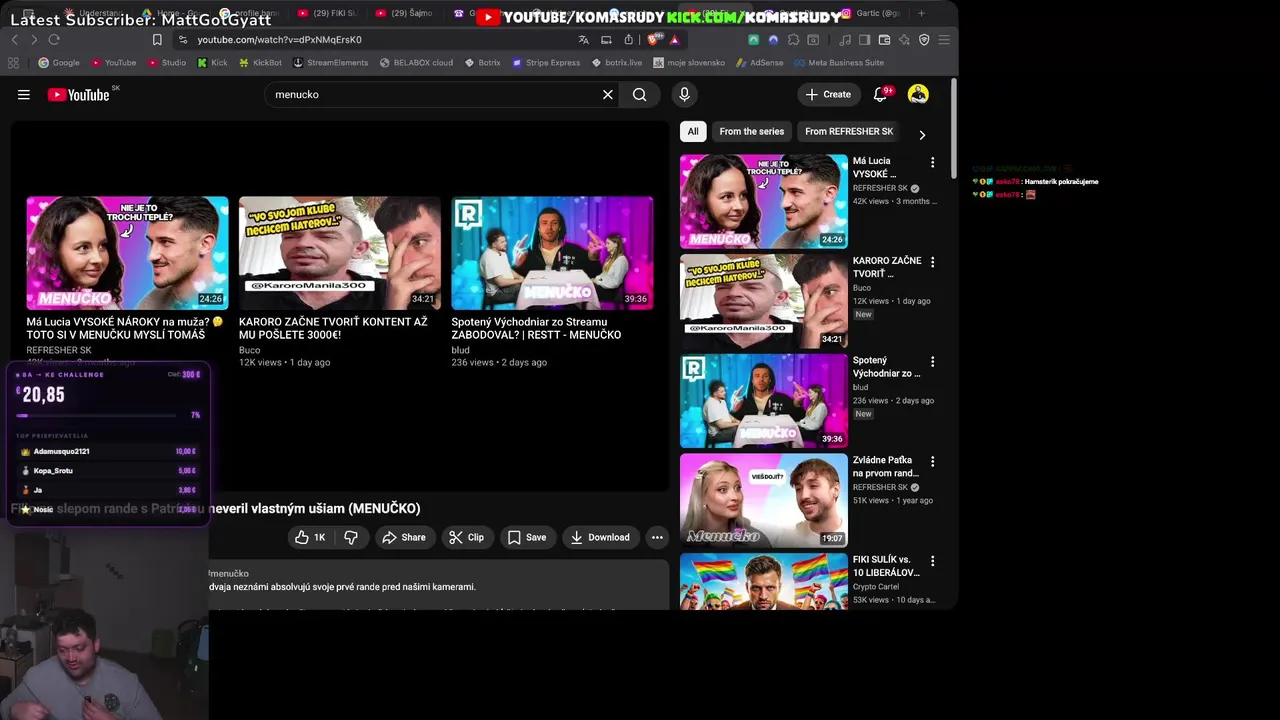Open the account avatar menu
The height and width of the screenshot is (720, 1280).
pos(918,95)
